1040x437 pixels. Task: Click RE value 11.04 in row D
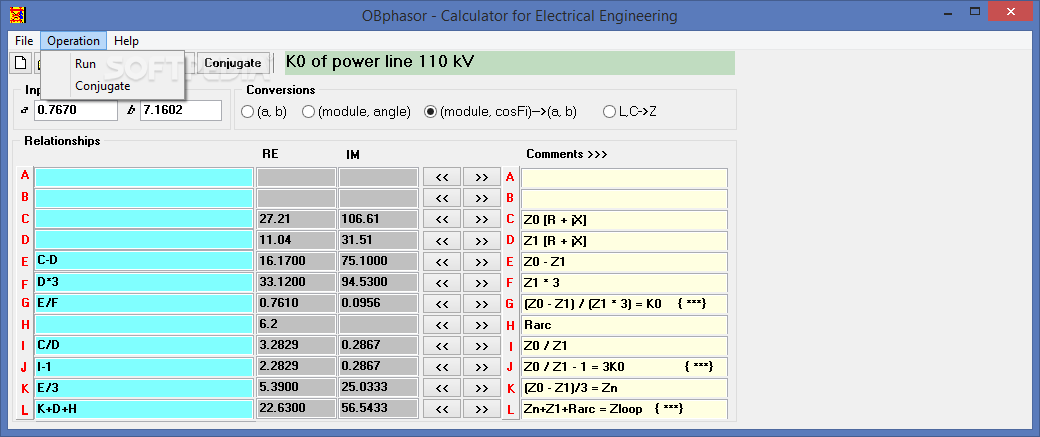click(x=296, y=241)
